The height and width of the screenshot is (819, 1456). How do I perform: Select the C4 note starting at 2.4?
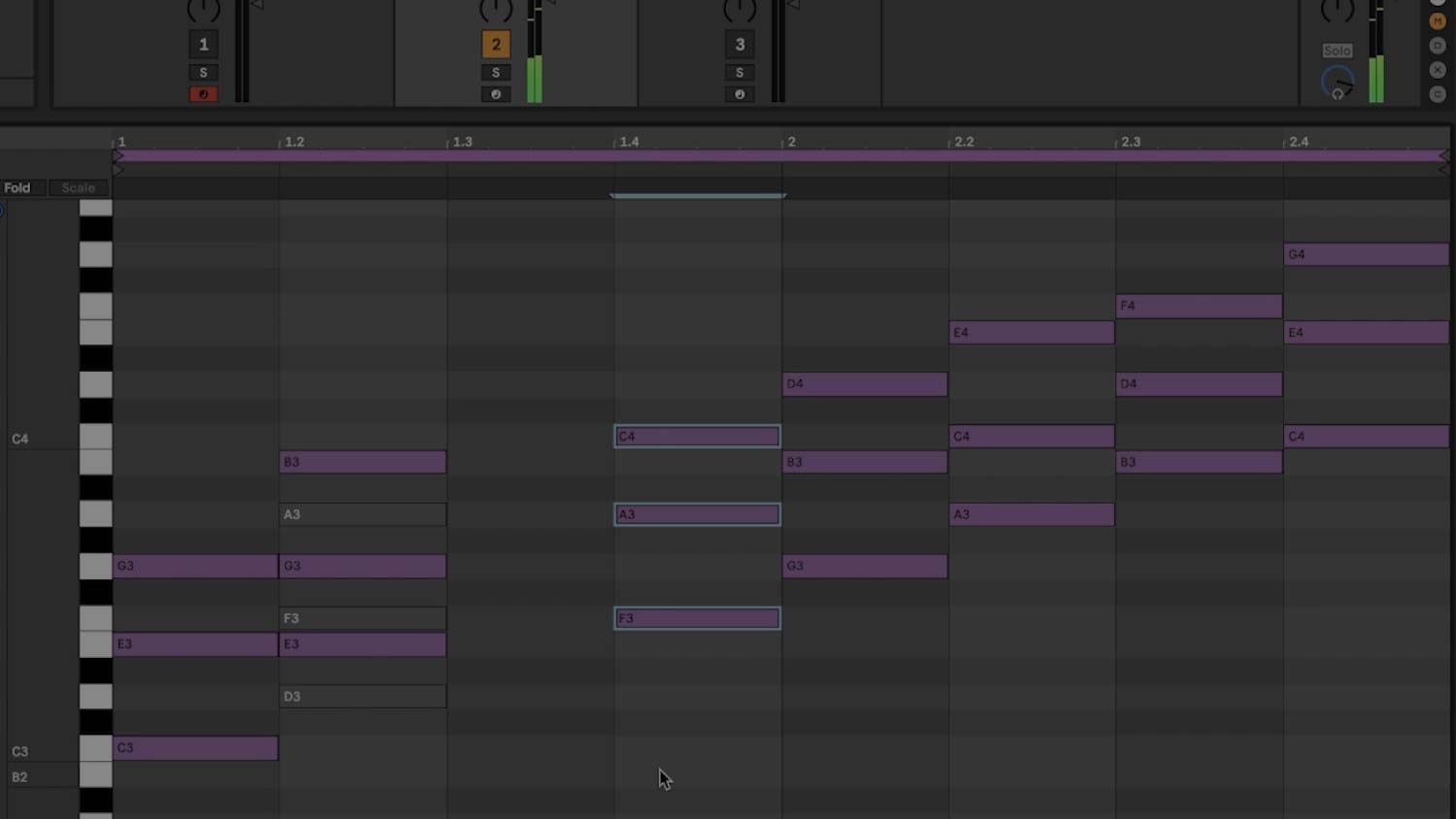(1367, 437)
